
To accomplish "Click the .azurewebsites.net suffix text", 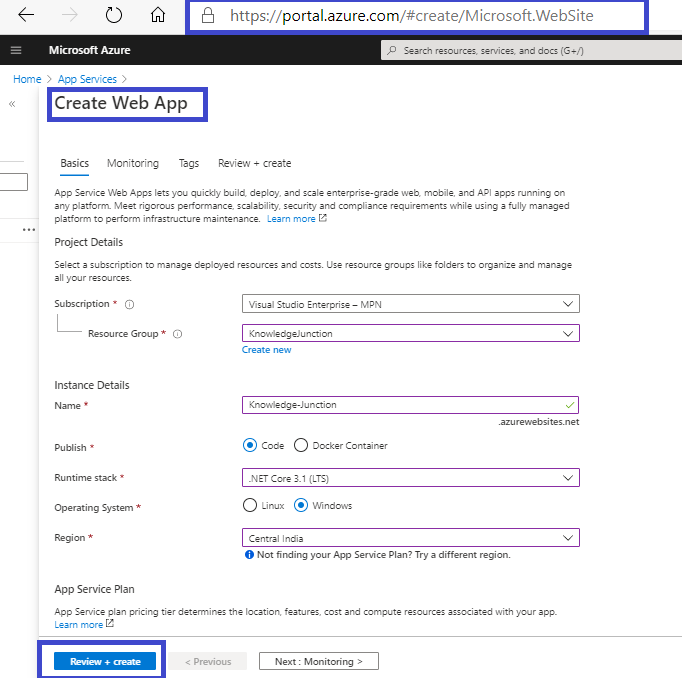I will coord(538,422).
